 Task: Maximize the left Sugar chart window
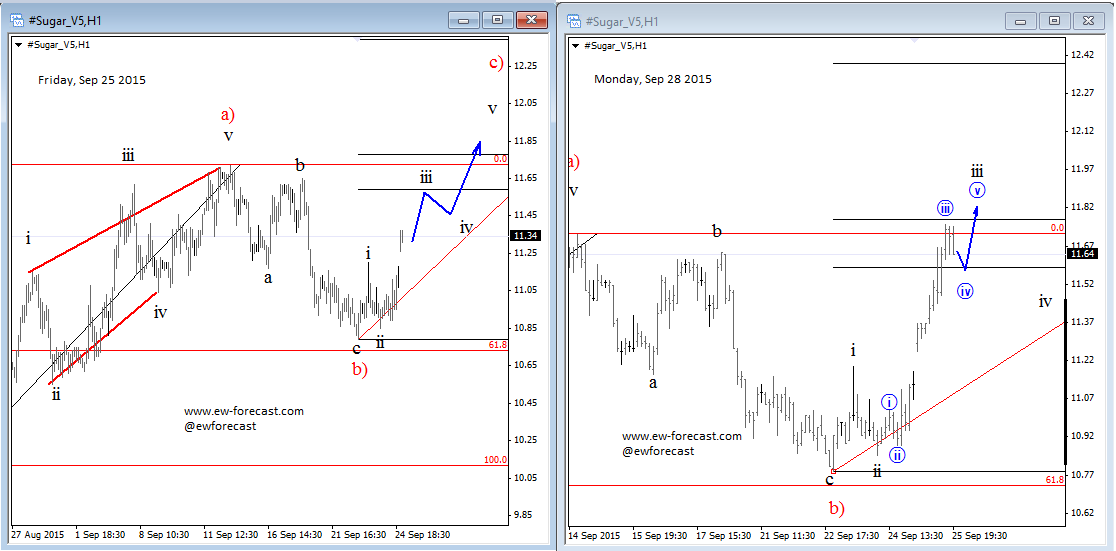[499, 19]
